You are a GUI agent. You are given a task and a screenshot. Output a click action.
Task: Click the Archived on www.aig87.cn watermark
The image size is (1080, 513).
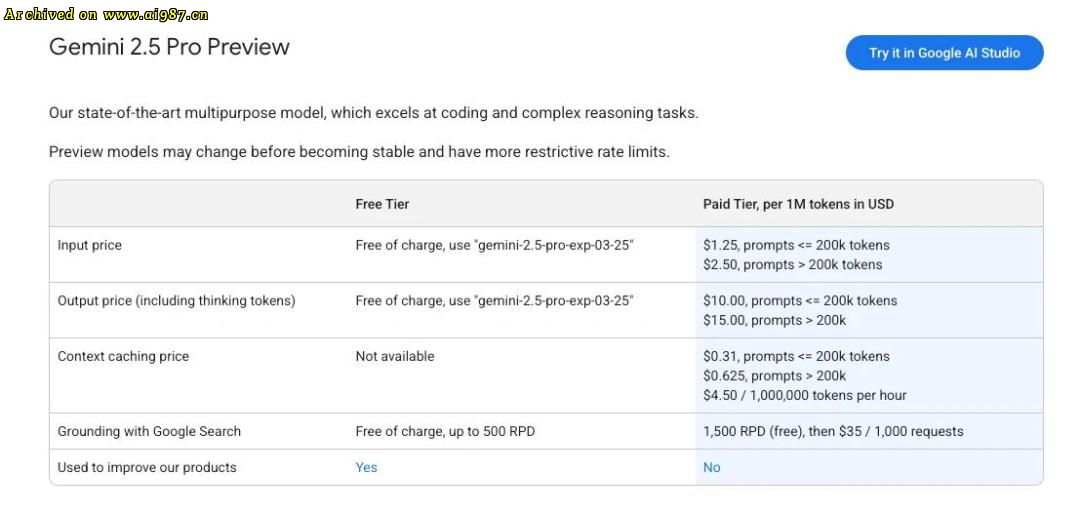[105, 14]
